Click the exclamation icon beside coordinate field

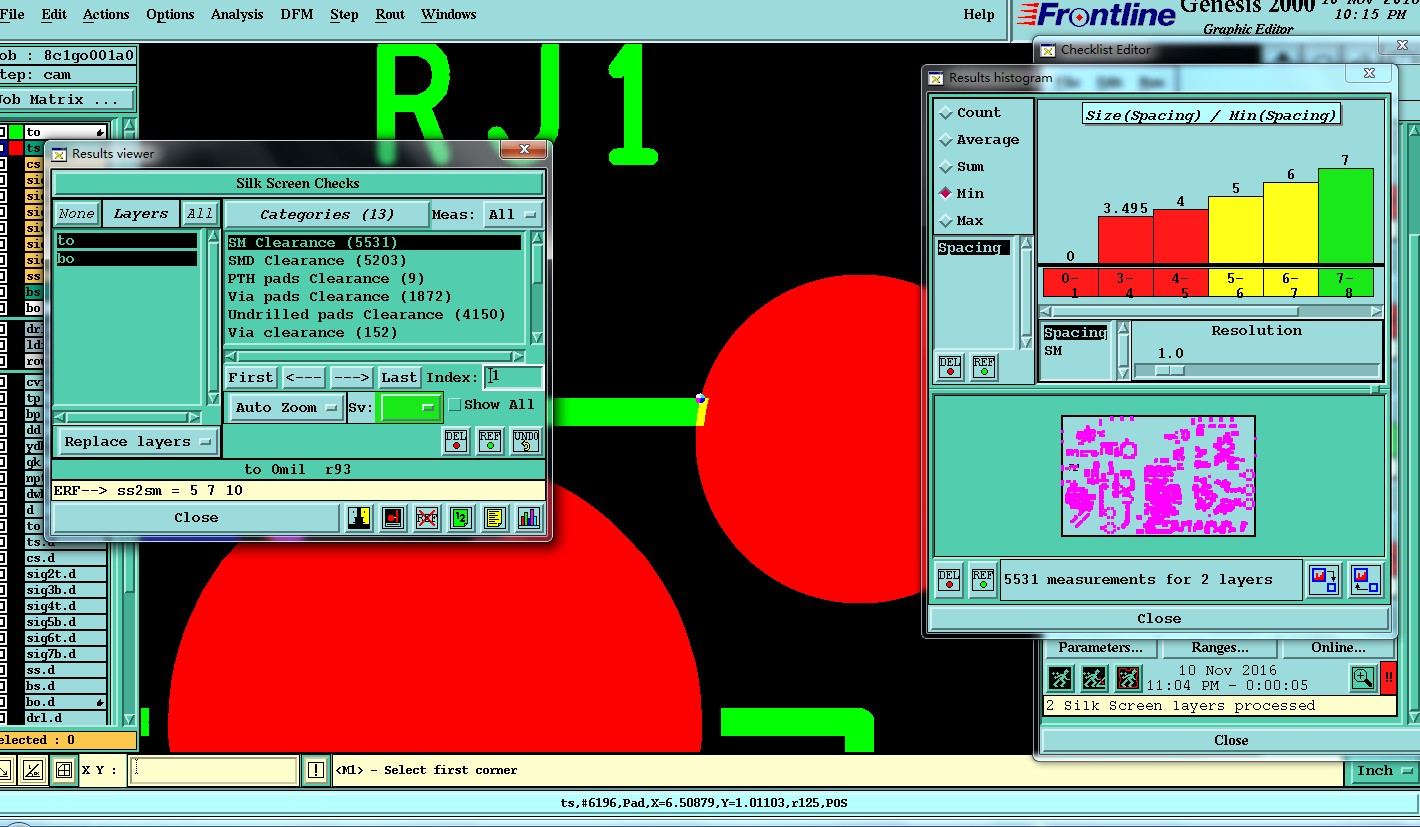316,770
